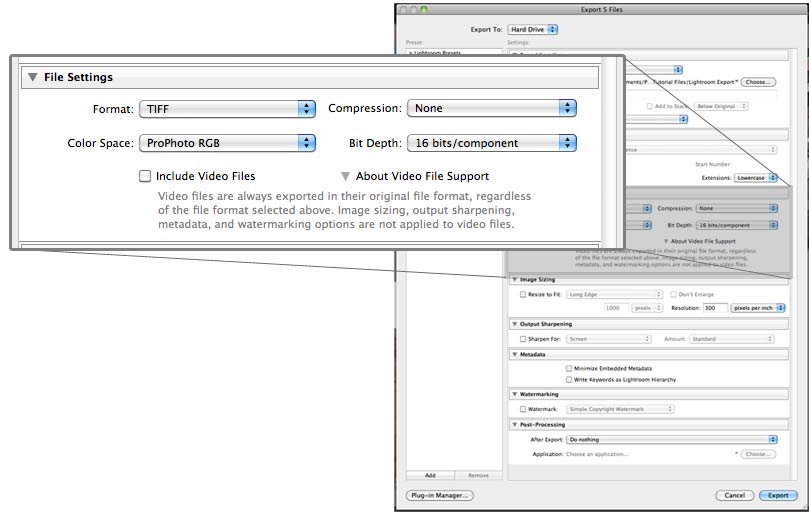Click the Resolution 300 input field
Image resolution: width=809 pixels, height=516 pixels.
(x=715, y=308)
